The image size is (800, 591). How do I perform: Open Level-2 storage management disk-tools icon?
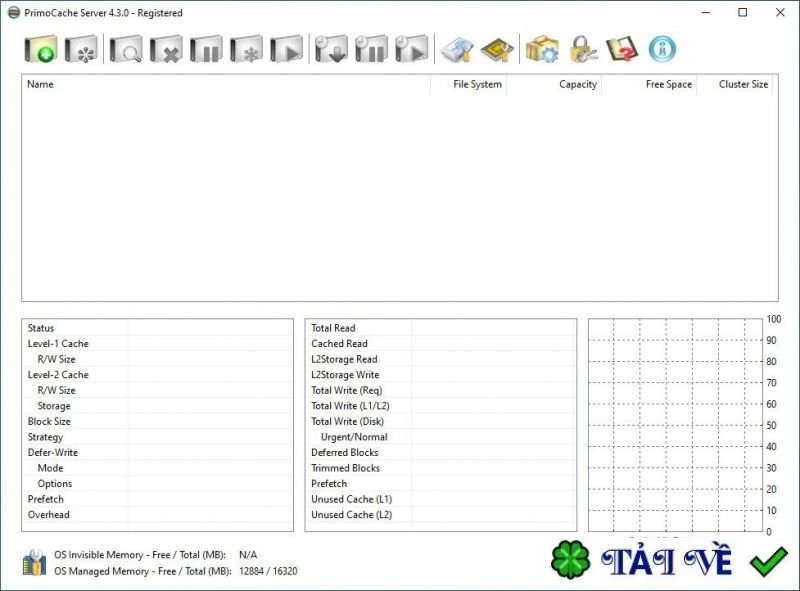click(457, 50)
